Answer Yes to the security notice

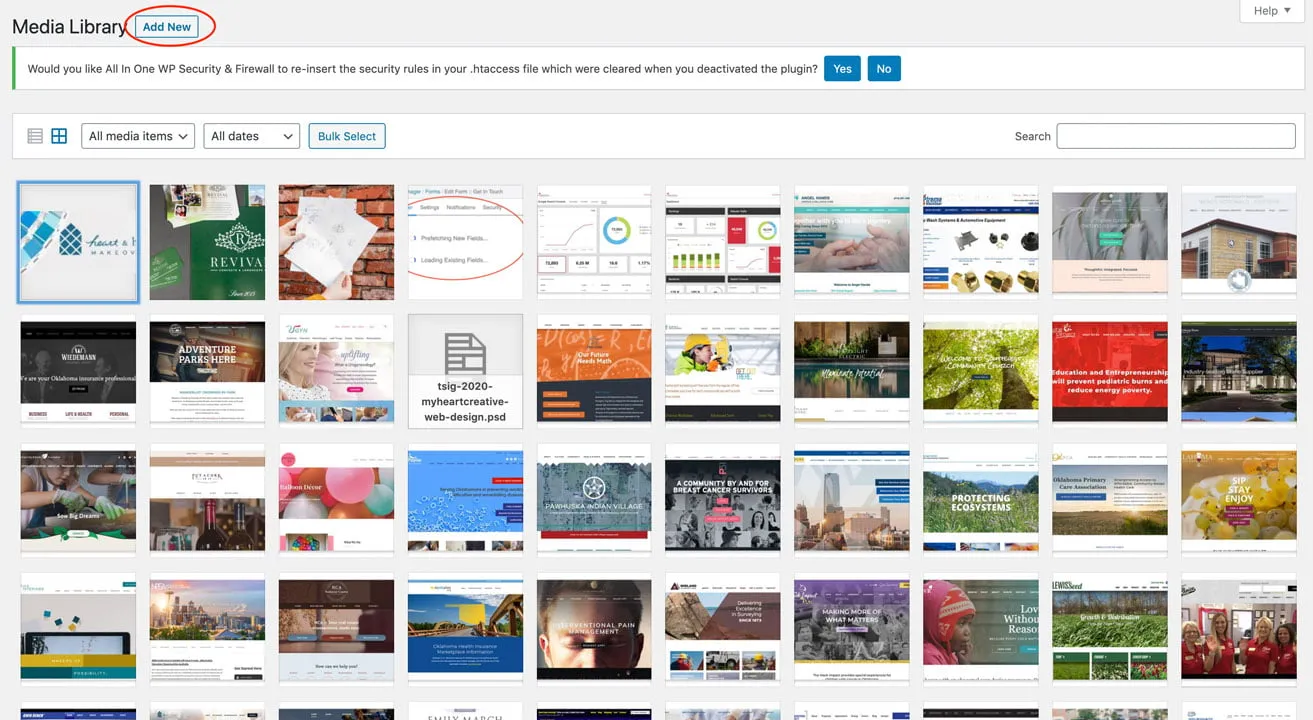tap(842, 69)
